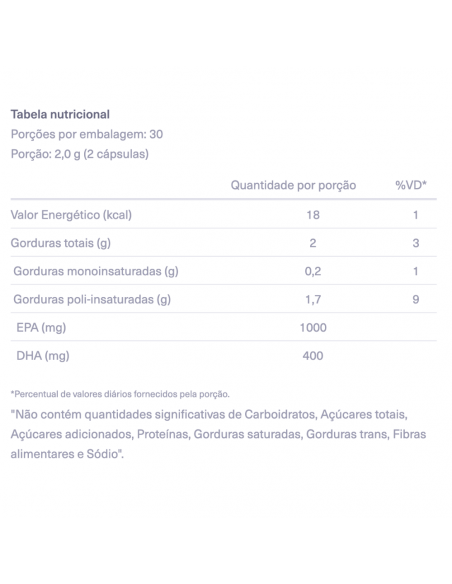Select the DHA (mg) row label
This screenshot has width=452, height=584.
(x=43, y=356)
